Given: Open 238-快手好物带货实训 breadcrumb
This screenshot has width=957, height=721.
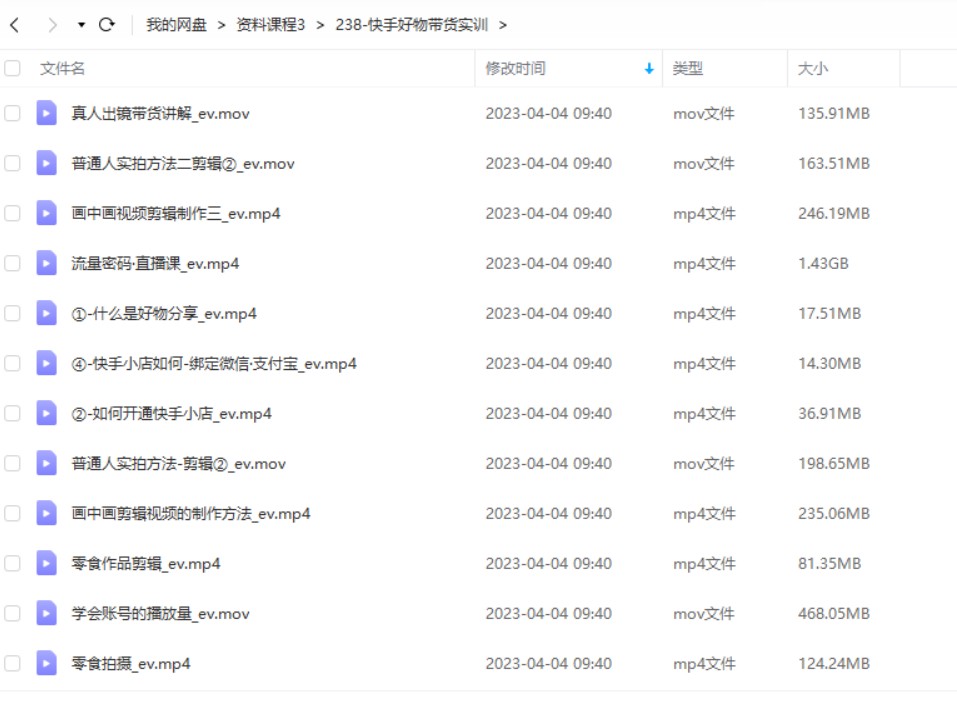Looking at the screenshot, I should tap(411, 25).
